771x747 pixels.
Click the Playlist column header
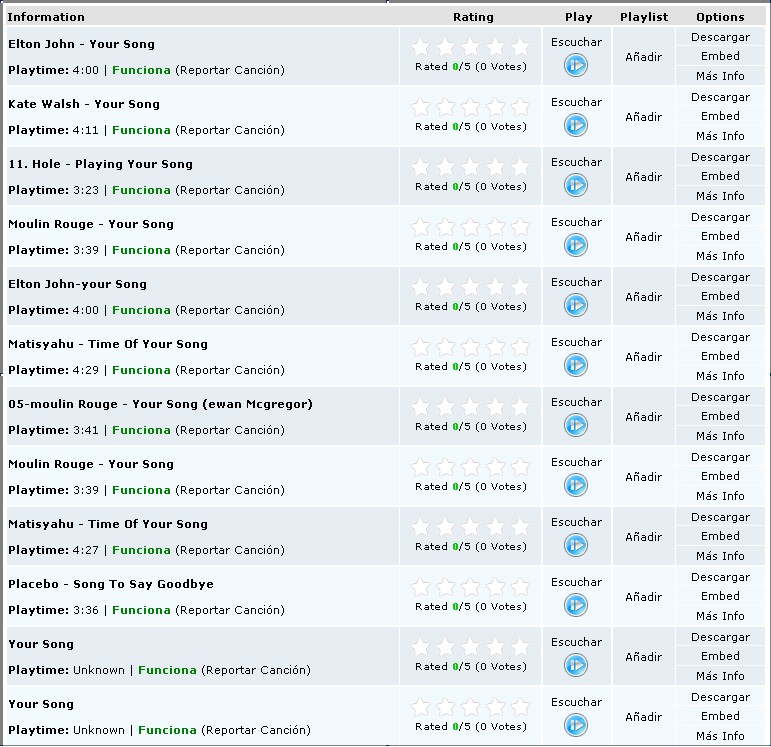(x=644, y=17)
